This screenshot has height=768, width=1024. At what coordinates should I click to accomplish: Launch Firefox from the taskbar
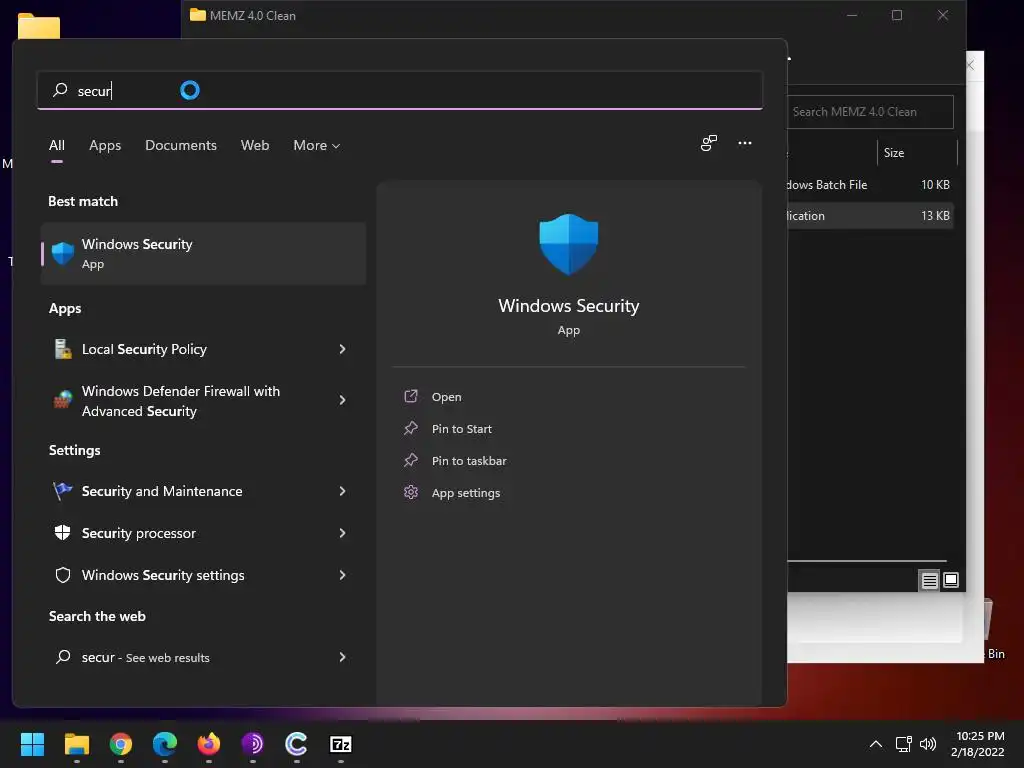pos(209,744)
